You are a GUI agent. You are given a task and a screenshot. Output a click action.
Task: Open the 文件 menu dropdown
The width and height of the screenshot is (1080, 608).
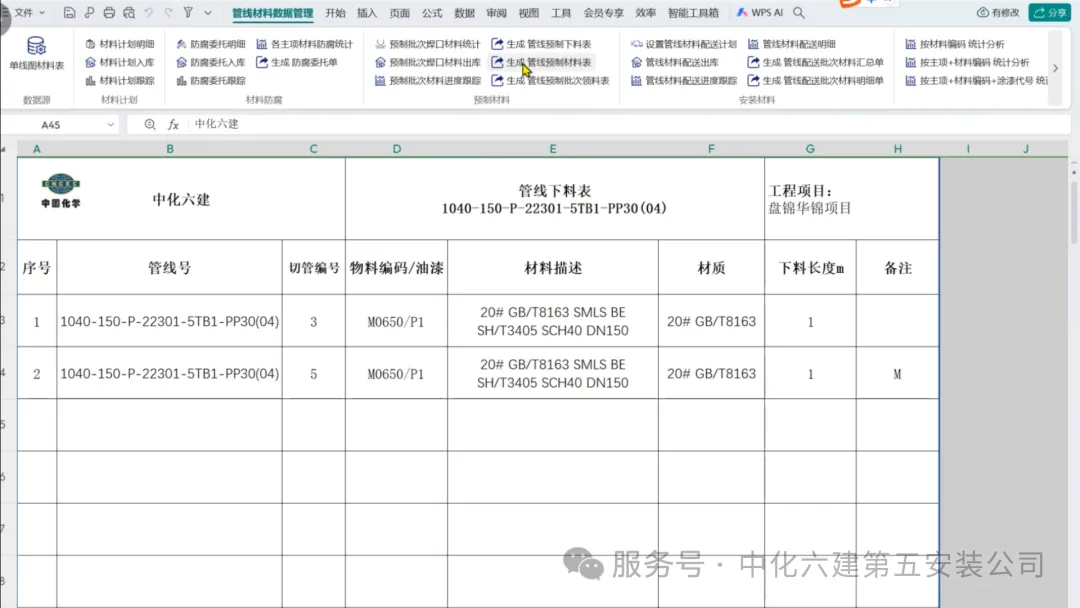tap(29, 12)
